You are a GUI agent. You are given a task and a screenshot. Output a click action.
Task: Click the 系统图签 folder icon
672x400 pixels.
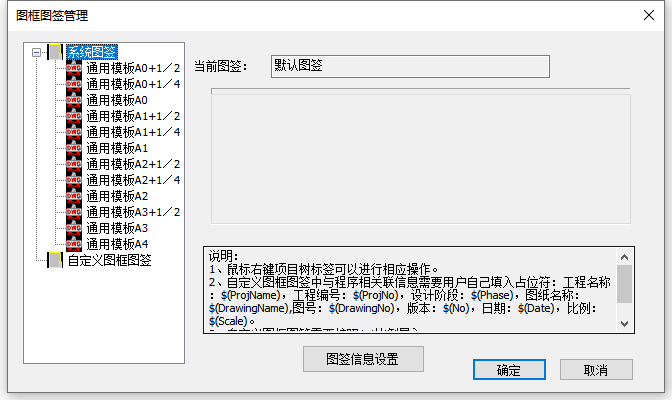coord(55,52)
